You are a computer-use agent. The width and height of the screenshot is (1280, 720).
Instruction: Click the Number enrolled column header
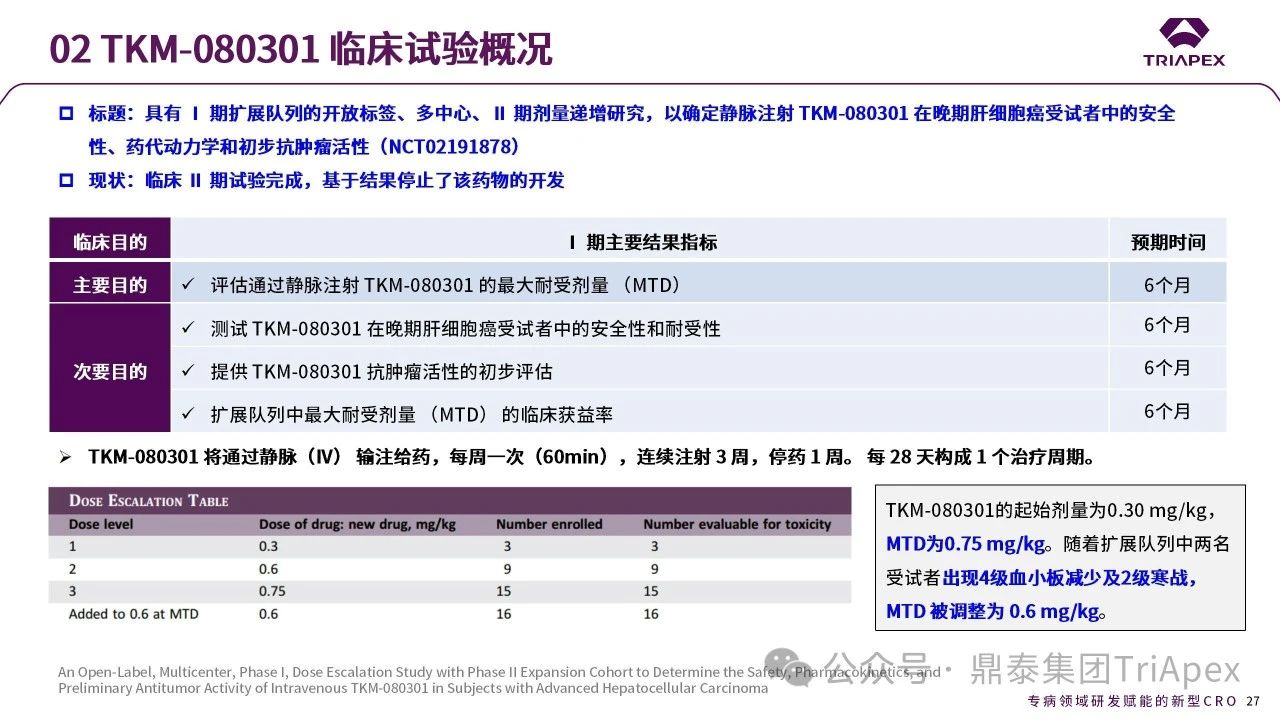[x=549, y=524]
